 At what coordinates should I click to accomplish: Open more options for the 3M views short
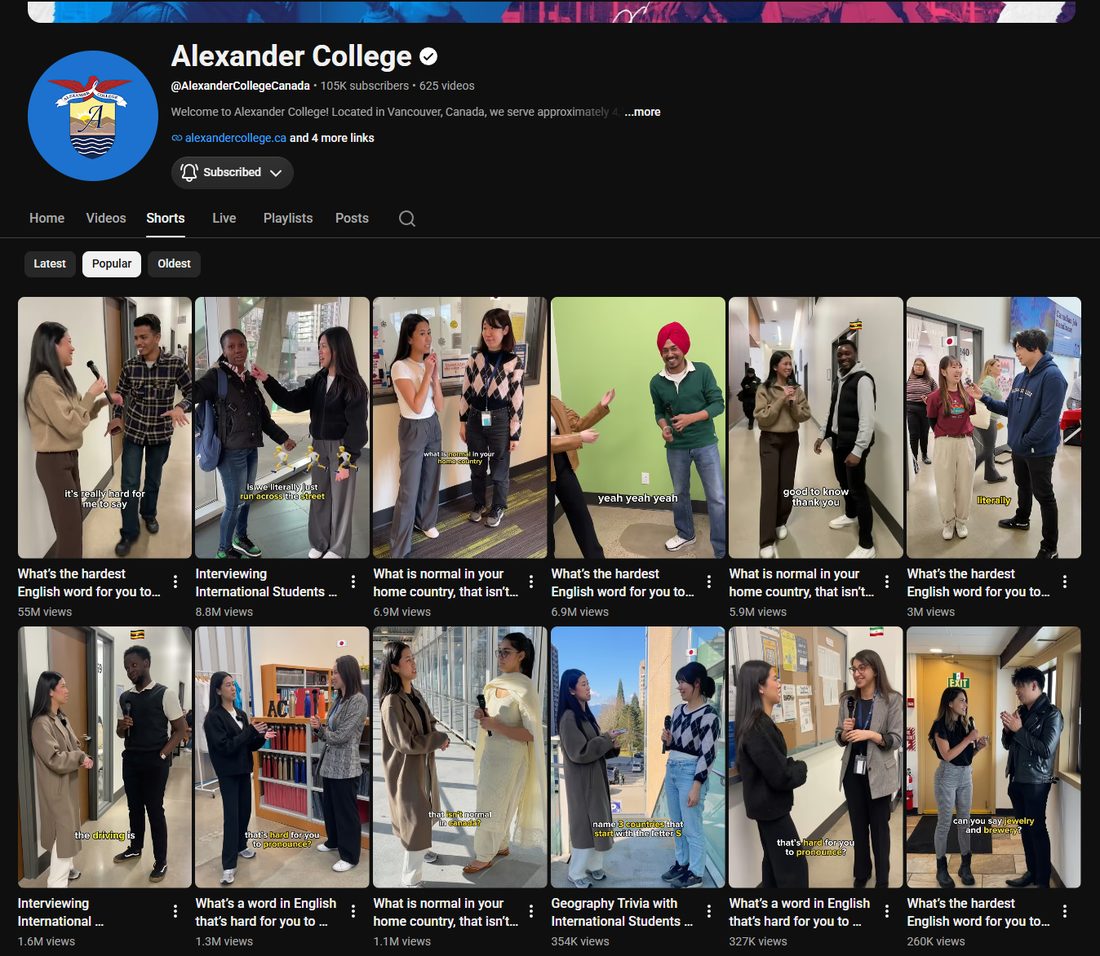point(1065,581)
